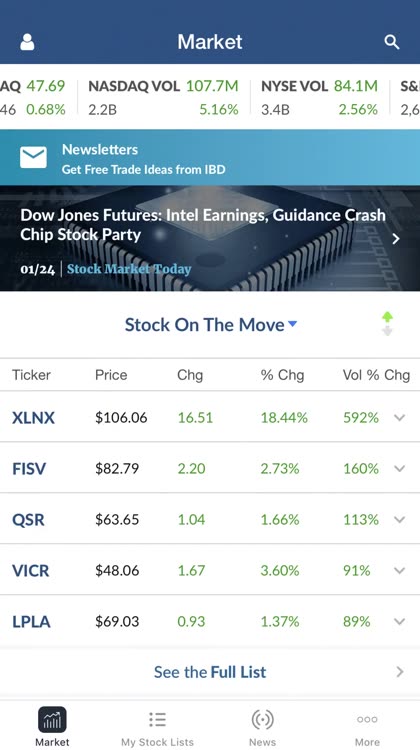Tap the arrow on the news headline banner
420x750 pixels.
pyautogui.click(x=396, y=238)
